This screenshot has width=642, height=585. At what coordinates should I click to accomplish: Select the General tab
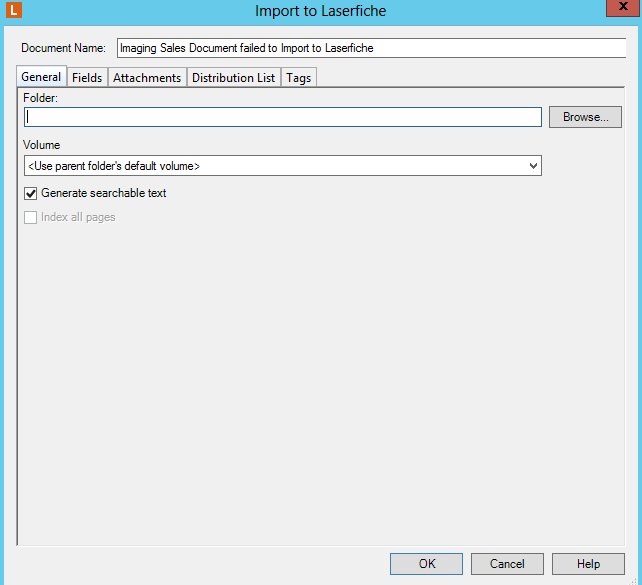tap(41, 77)
